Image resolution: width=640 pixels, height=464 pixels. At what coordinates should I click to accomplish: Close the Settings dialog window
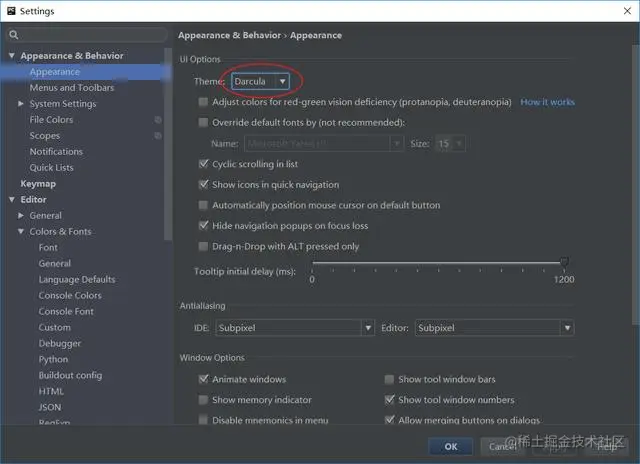point(627,11)
